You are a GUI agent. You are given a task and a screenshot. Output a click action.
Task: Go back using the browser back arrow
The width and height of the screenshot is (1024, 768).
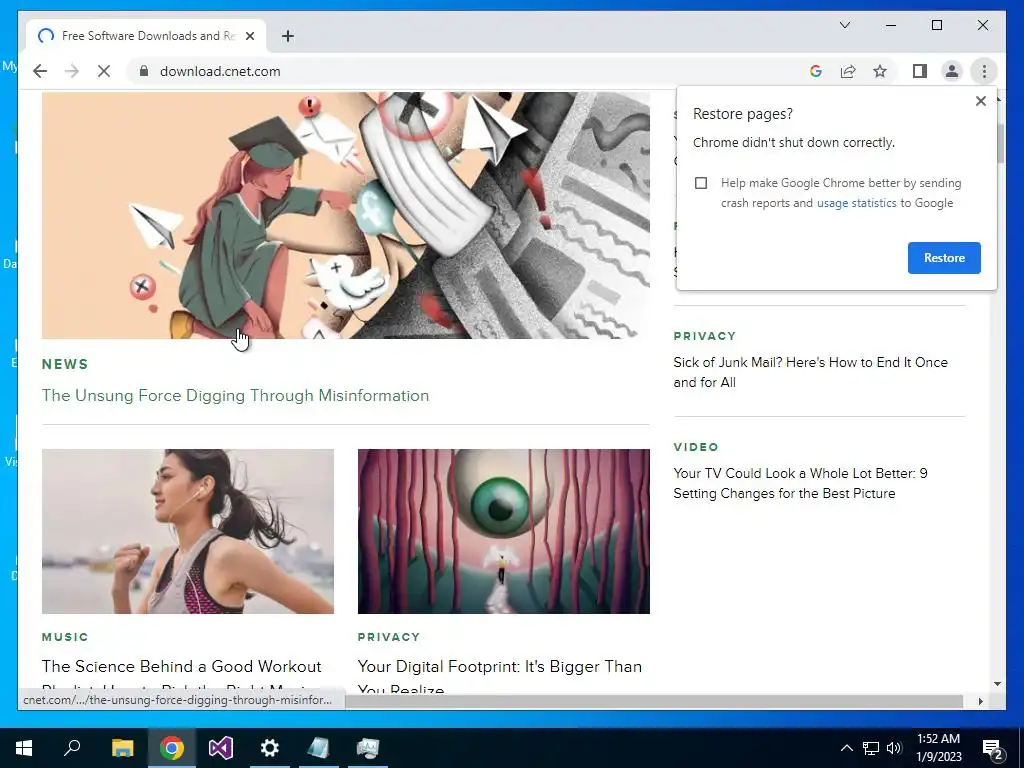tap(40, 71)
